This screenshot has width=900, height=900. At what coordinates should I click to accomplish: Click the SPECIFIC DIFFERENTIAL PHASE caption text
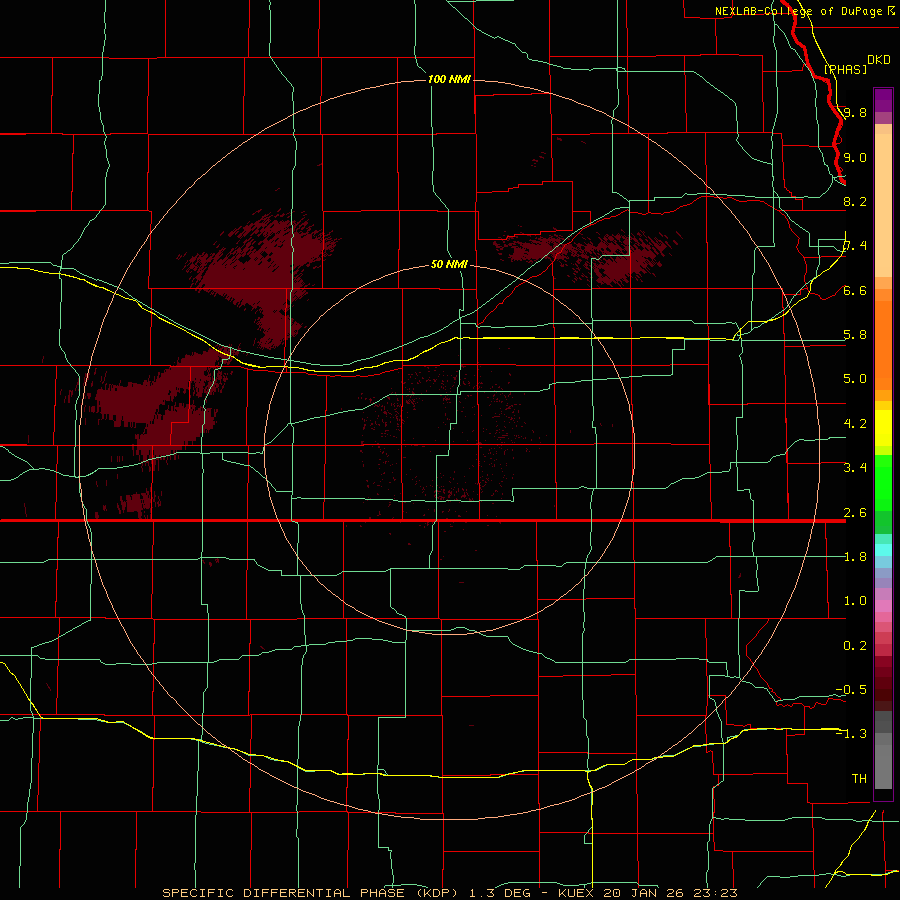(x=283, y=893)
